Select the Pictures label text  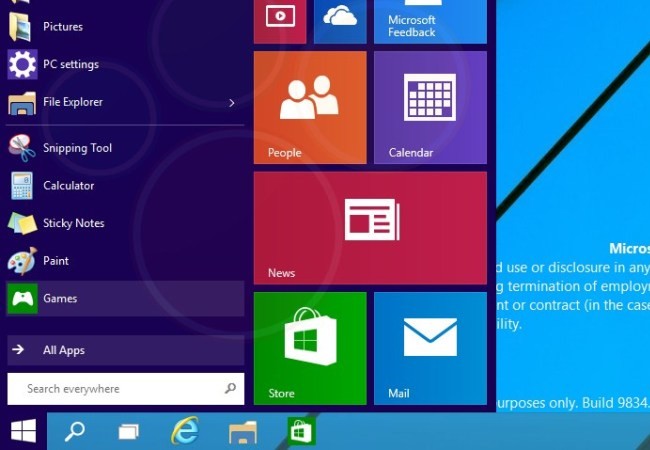click(63, 27)
